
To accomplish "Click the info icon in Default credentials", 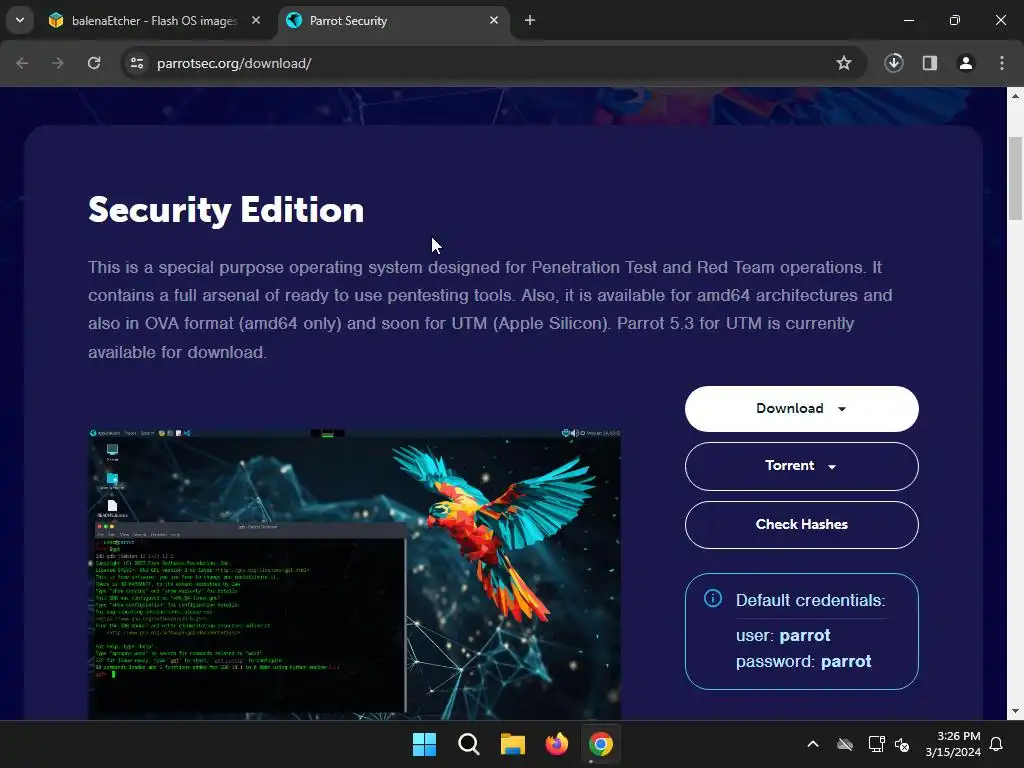I will click(x=713, y=598).
